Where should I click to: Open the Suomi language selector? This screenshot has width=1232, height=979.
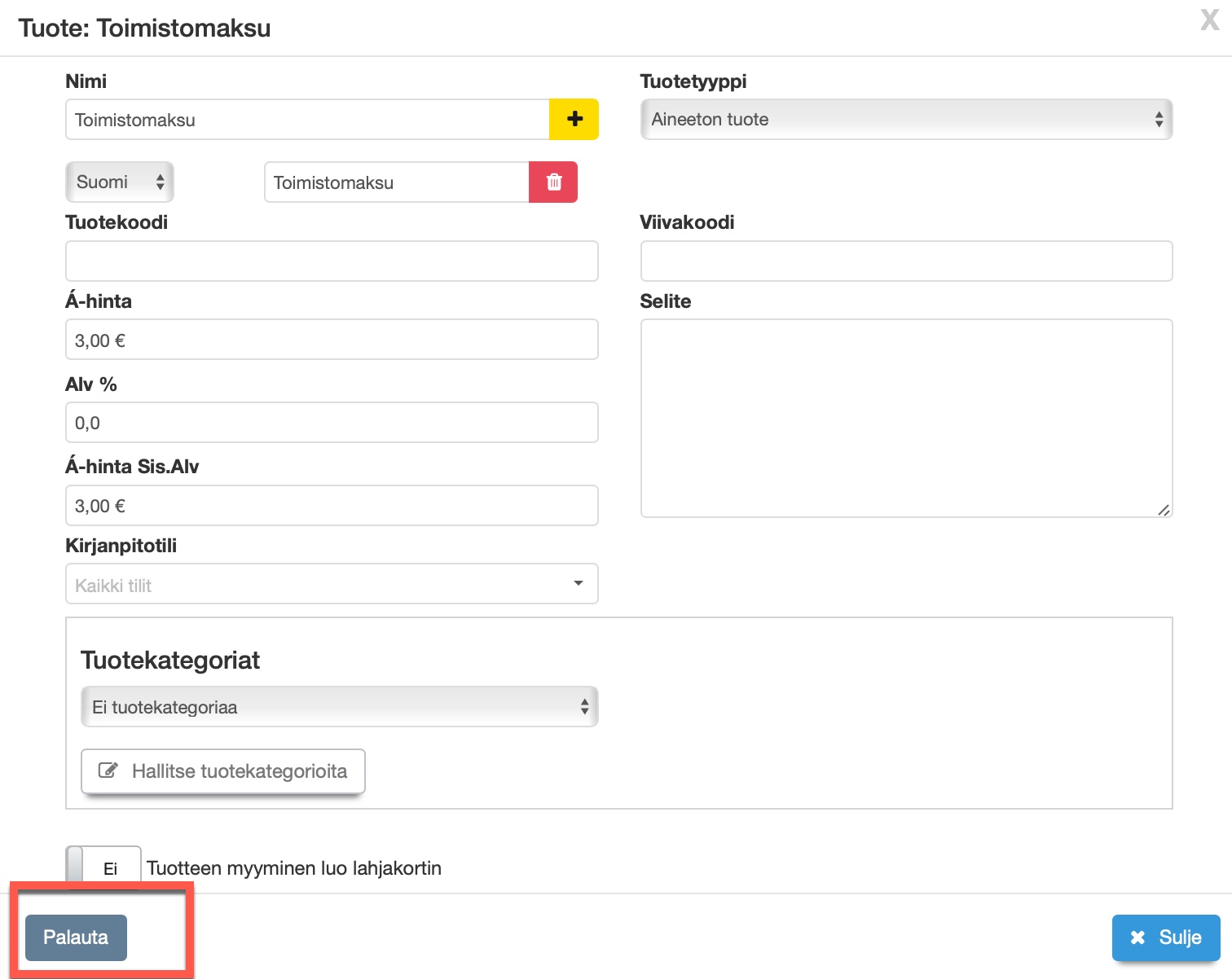[120, 182]
